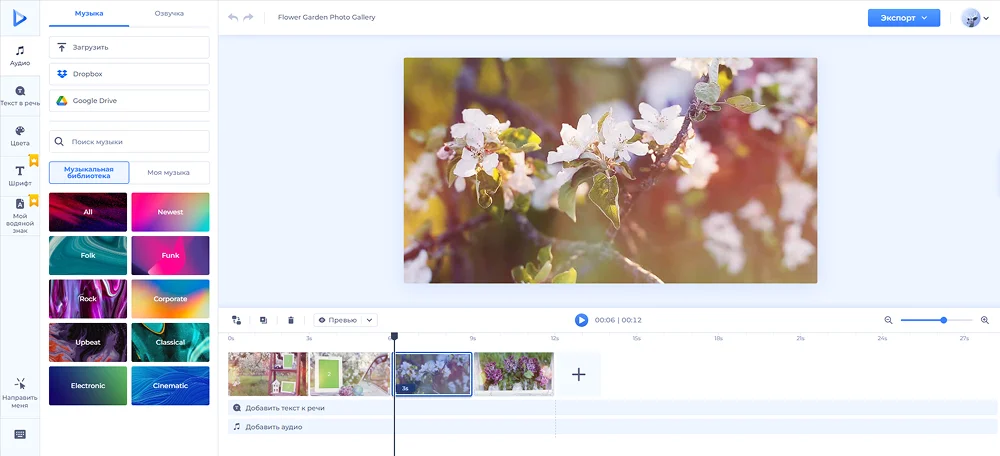Screen dimensions: 1000x456
Task: Click the Загрузить upload button
Action: point(129,47)
